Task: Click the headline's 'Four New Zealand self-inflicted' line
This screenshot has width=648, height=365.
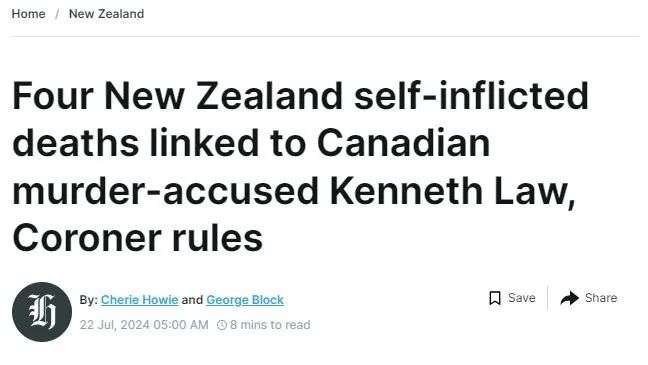Action: 300,95
